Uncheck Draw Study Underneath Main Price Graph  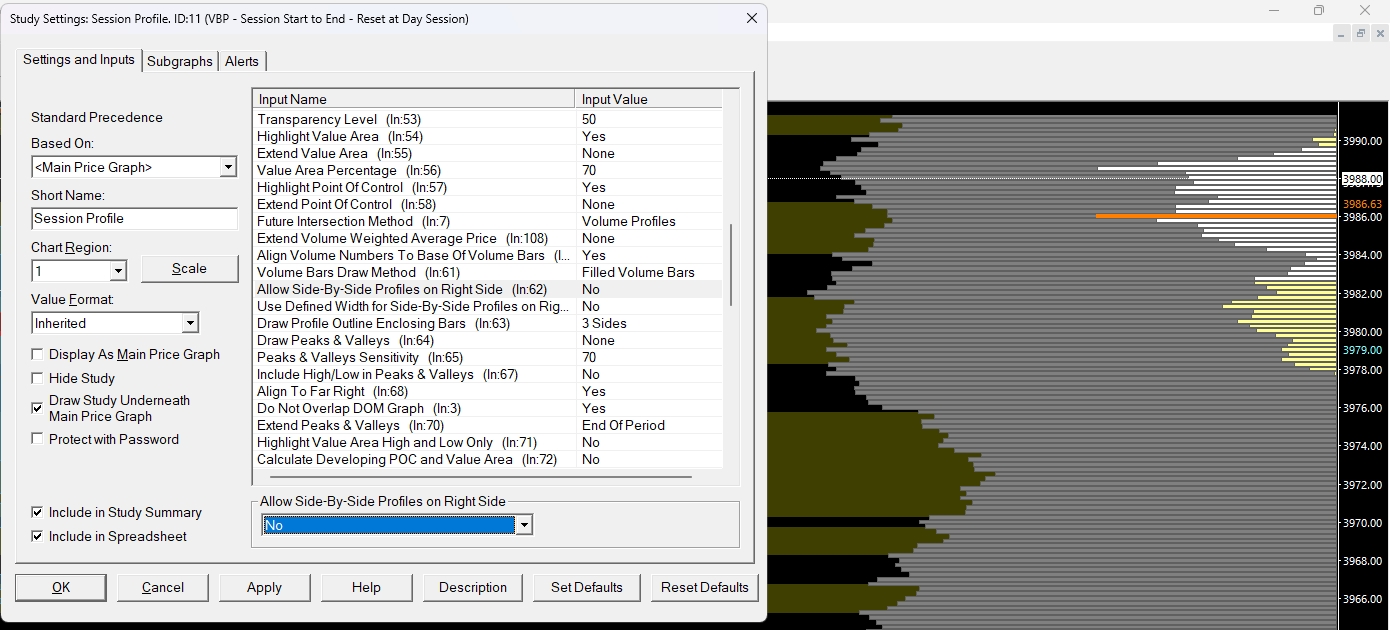point(38,408)
